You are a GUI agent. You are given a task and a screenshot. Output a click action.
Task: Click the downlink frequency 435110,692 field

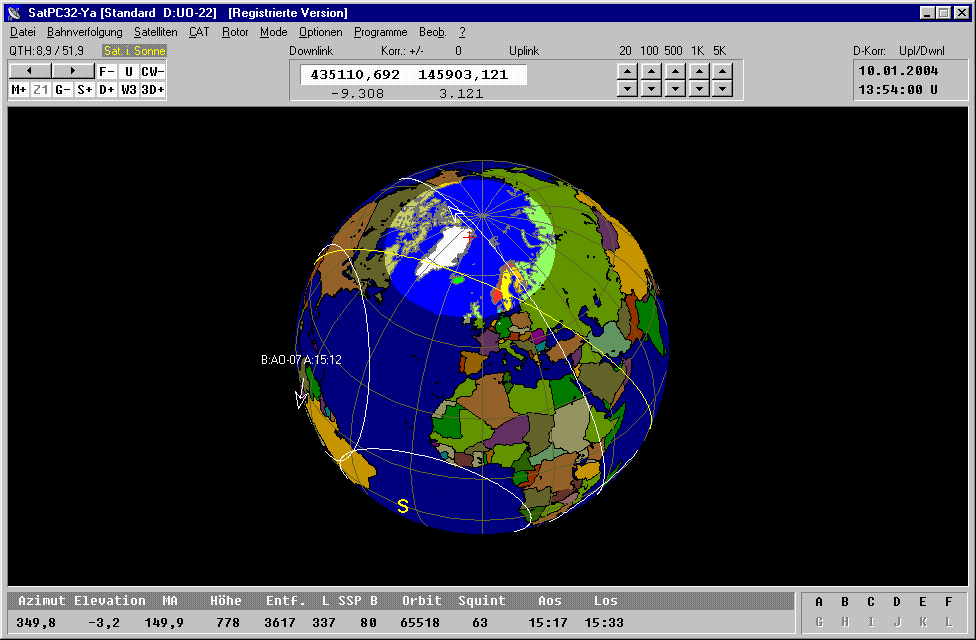pos(355,75)
